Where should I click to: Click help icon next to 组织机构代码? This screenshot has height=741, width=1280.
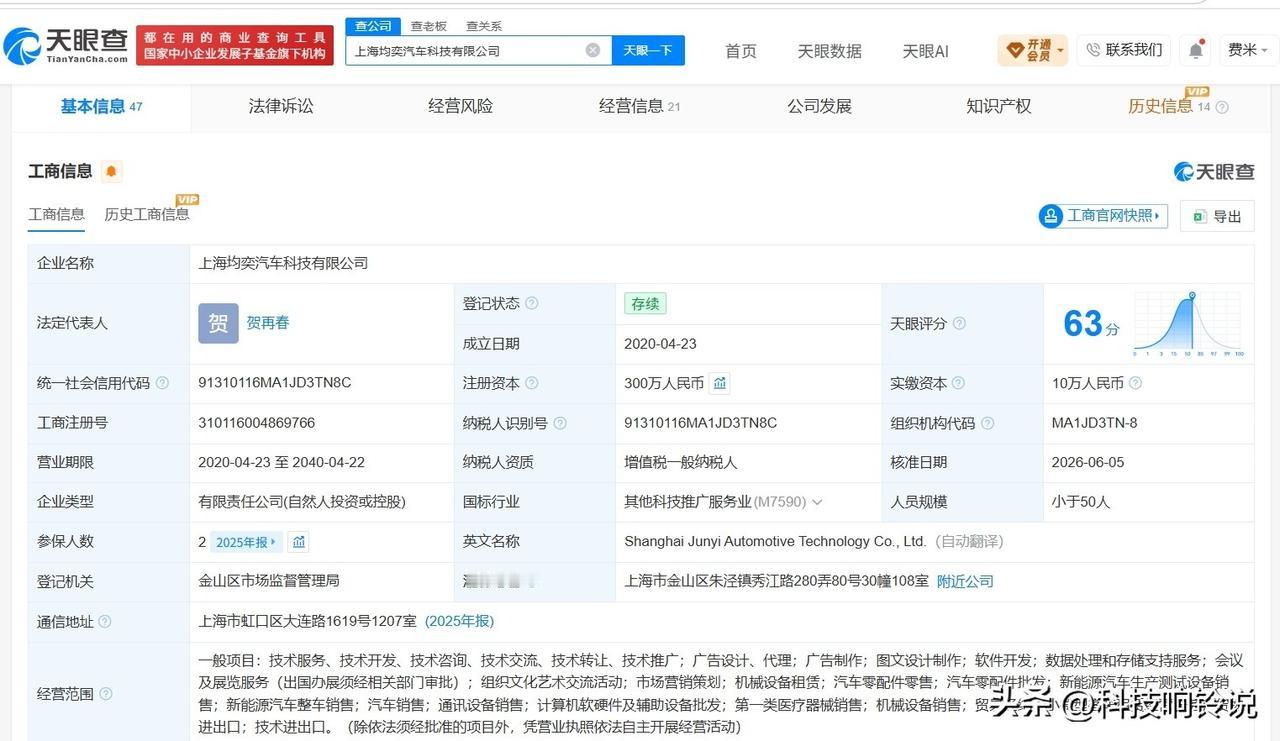(x=987, y=423)
